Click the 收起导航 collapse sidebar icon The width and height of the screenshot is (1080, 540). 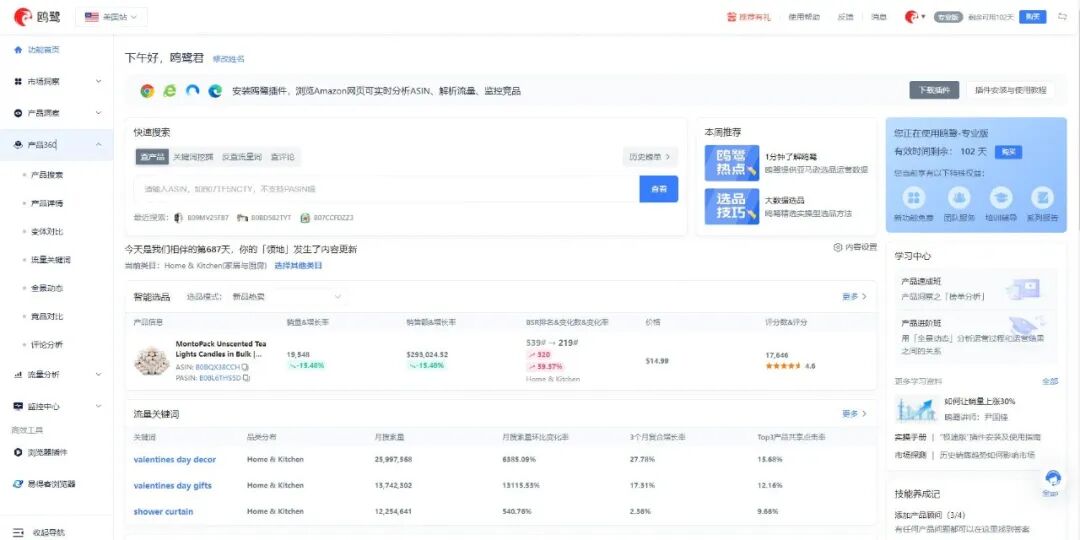click(19, 532)
